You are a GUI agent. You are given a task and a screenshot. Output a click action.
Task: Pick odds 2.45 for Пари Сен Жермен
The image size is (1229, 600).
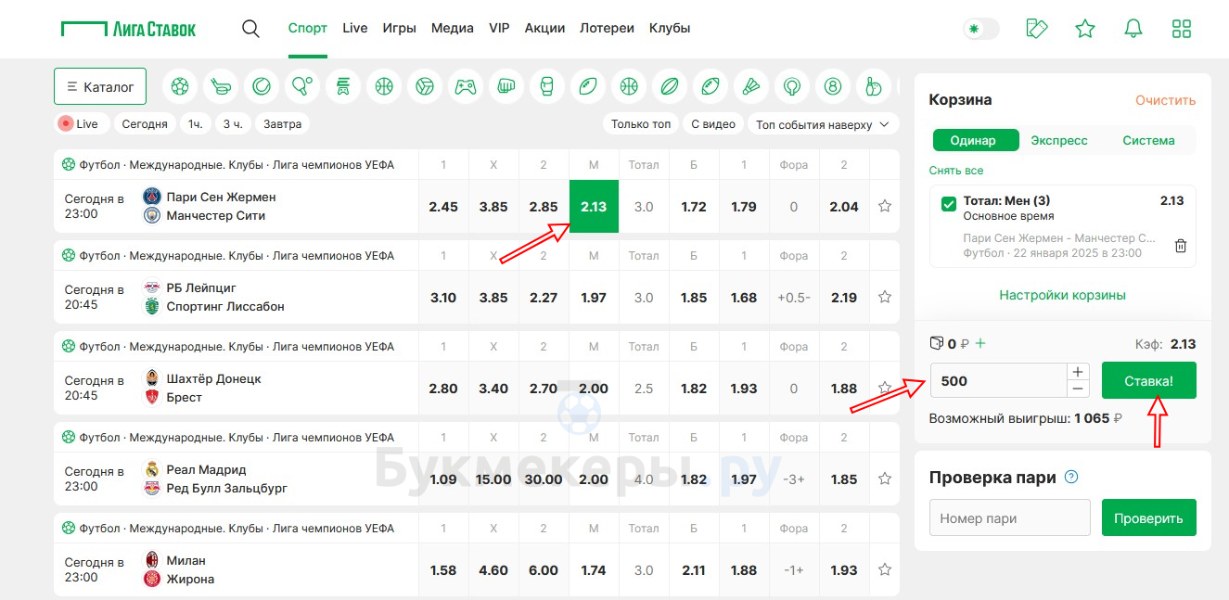(x=443, y=207)
